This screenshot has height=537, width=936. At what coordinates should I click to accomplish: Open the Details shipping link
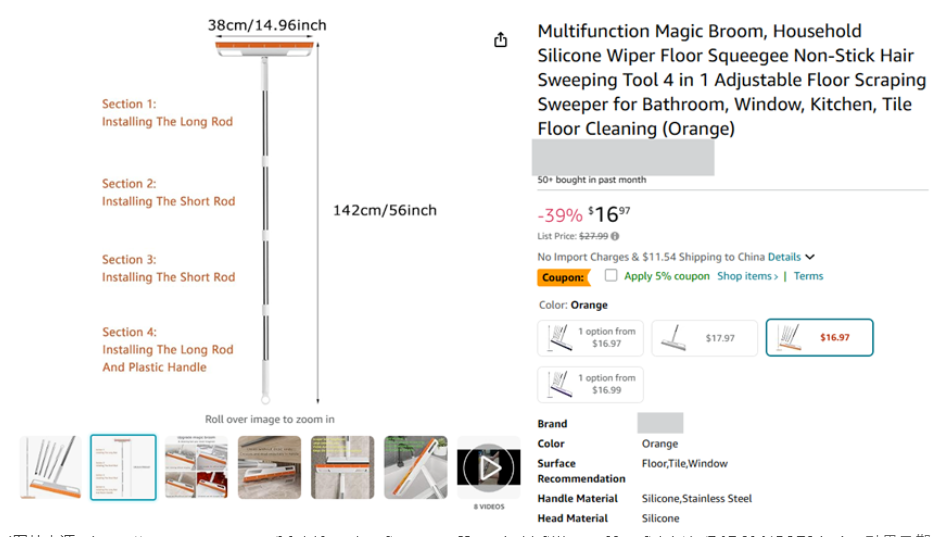click(x=784, y=257)
